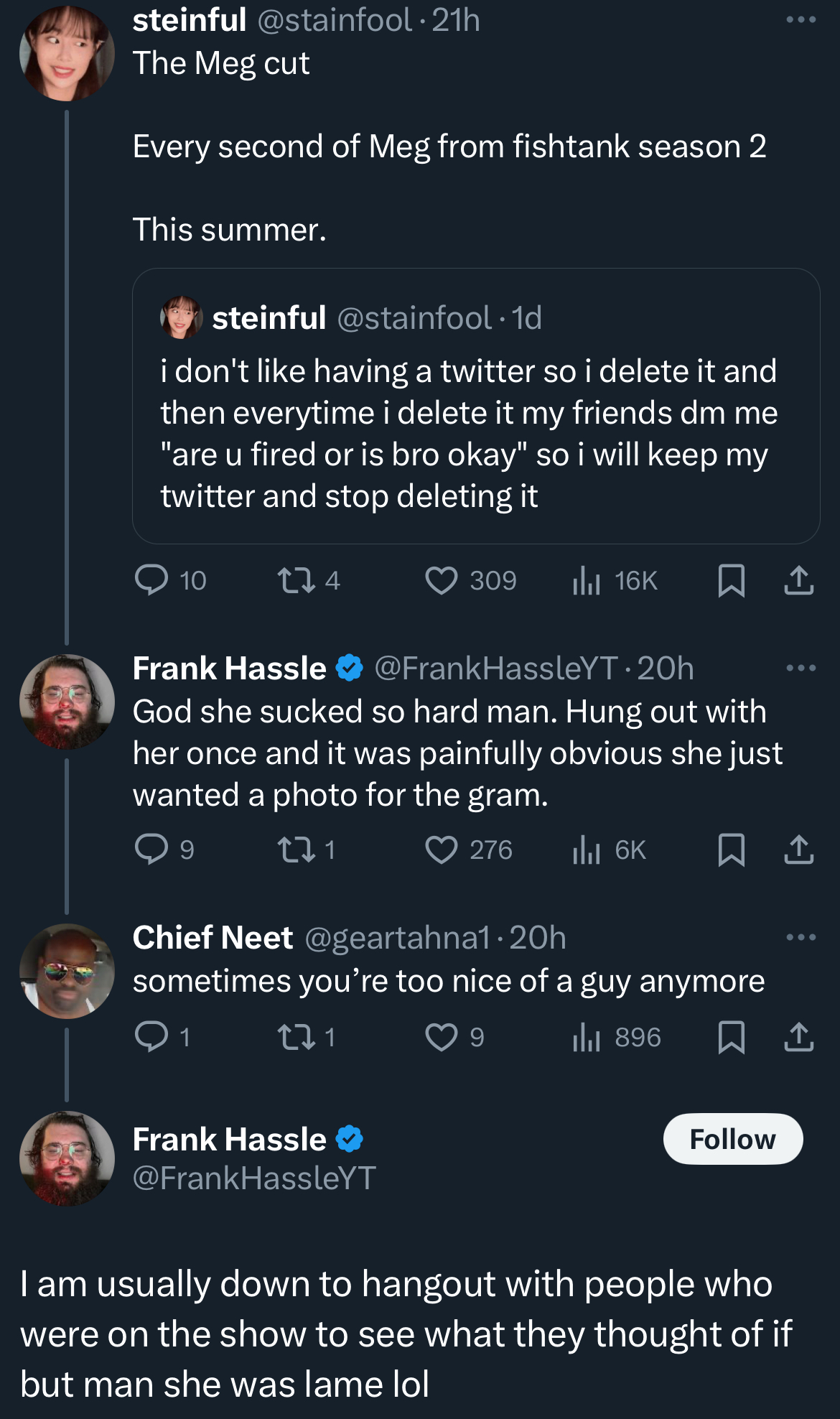The height and width of the screenshot is (1419, 840).
Task: Share Chief Neet's tweet
Action: (798, 1037)
